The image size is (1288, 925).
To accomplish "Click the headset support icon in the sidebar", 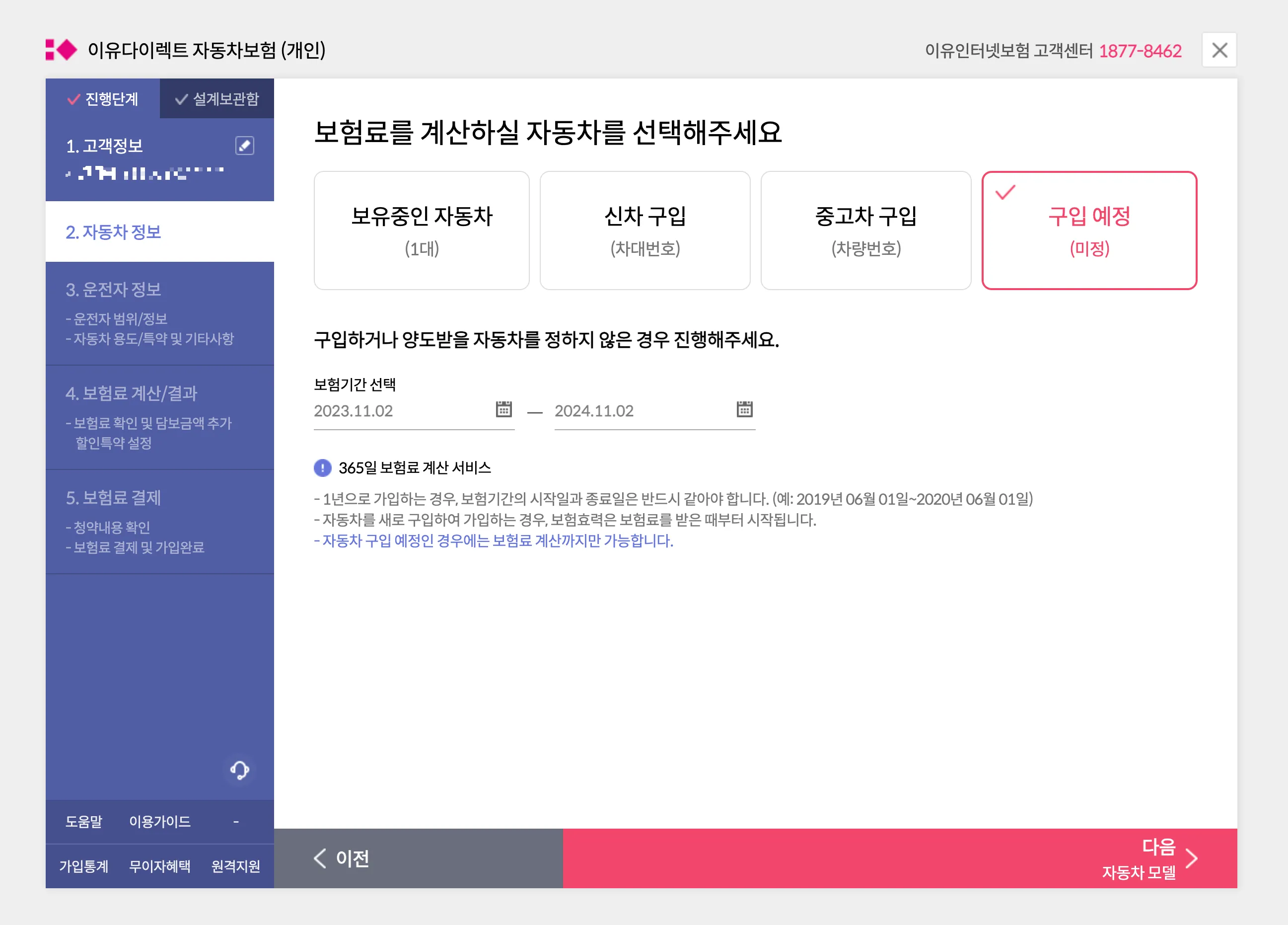I will (240, 771).
